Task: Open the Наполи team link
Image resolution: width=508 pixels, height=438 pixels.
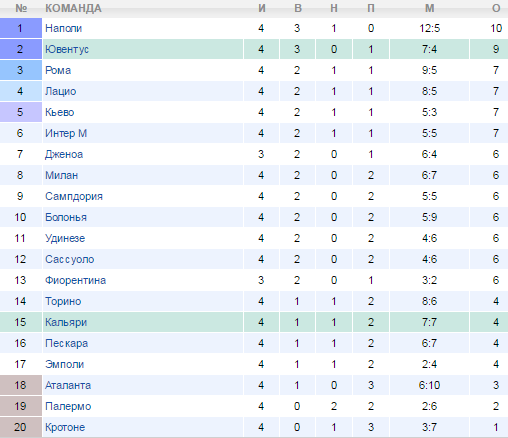Action: pos(63,28)
